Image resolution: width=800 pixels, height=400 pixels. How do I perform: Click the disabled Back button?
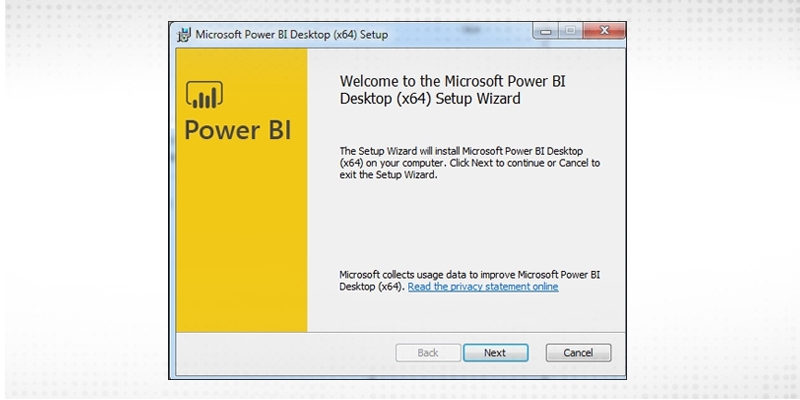tap(428, 353)
